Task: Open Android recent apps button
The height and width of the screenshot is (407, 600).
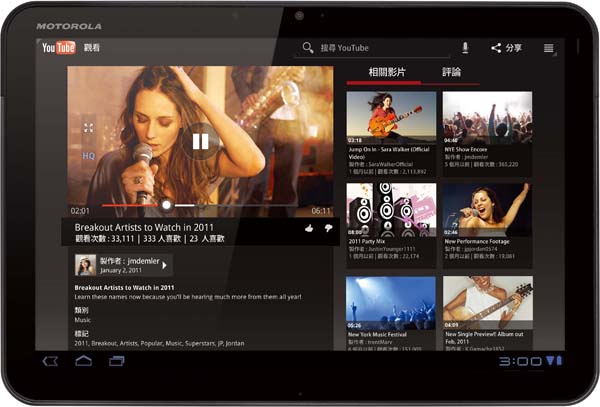Action: pos(116,360)
